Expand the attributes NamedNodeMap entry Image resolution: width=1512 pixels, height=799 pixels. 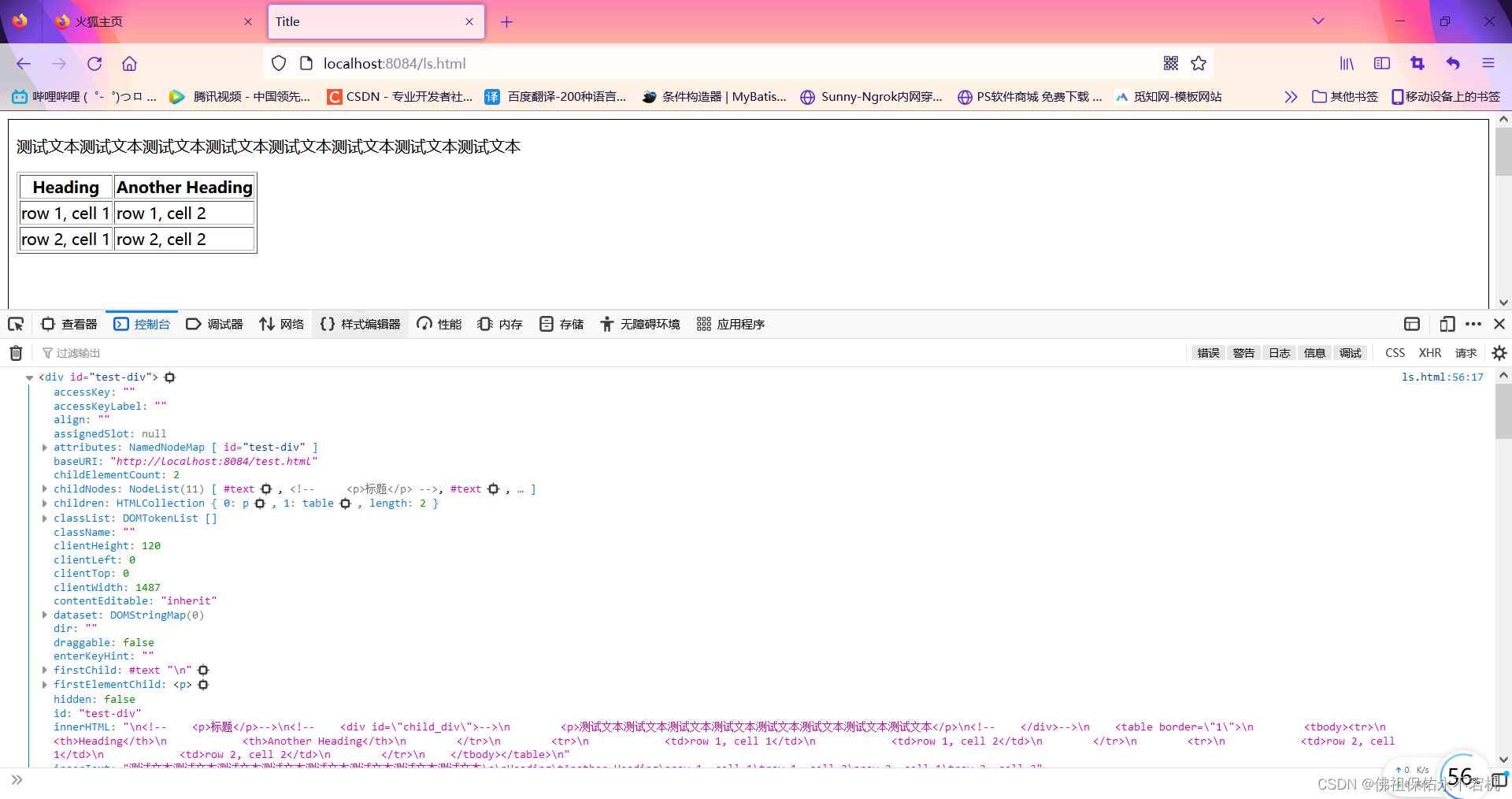click(x=45, y=448)
